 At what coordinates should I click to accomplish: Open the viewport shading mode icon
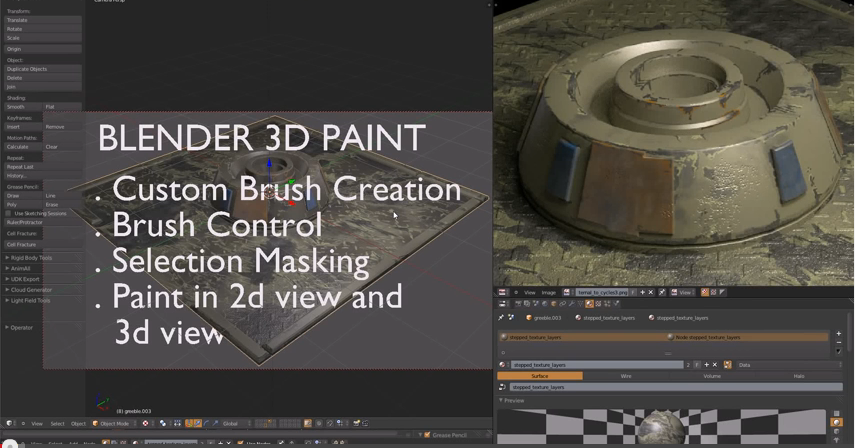tap(163, 423)
